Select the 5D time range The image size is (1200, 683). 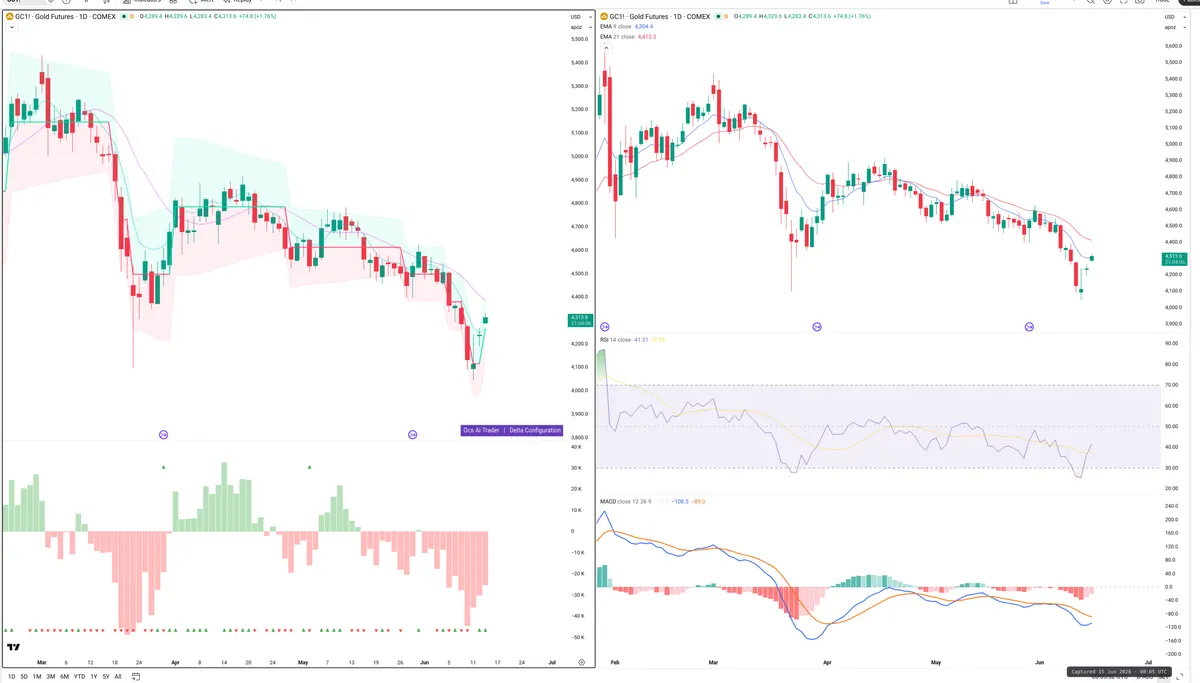coord(24,677)
